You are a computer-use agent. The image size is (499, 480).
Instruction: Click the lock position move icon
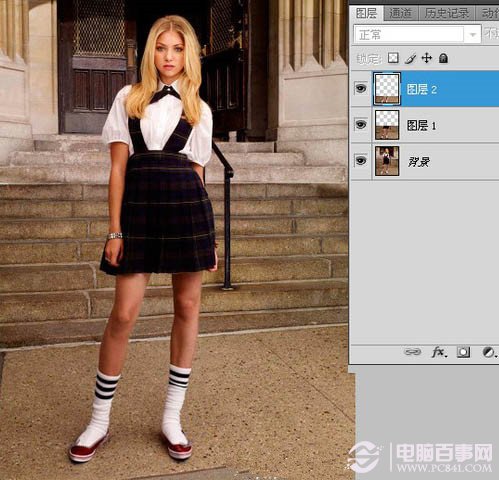pyautogui.click(x=427, y=58)
